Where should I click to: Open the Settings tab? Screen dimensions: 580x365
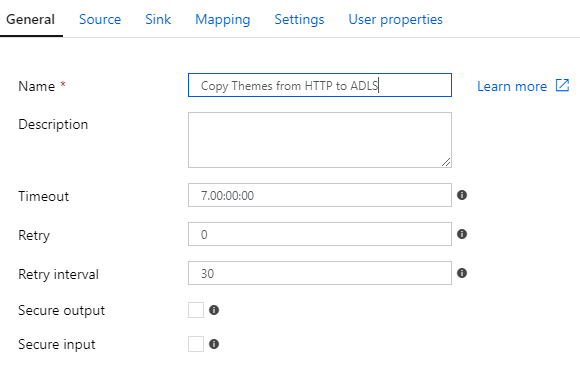coord(299,19)
